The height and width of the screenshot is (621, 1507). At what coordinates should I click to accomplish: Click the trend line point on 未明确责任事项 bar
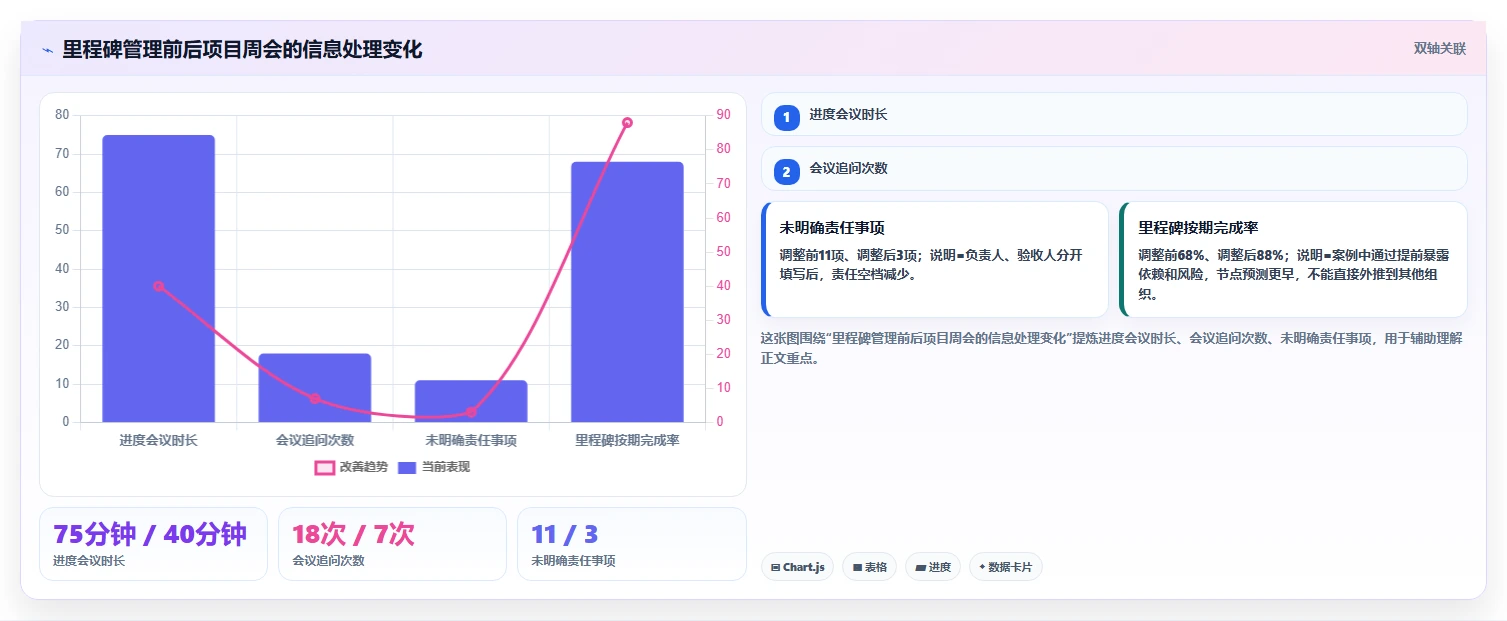pos(471,412)
